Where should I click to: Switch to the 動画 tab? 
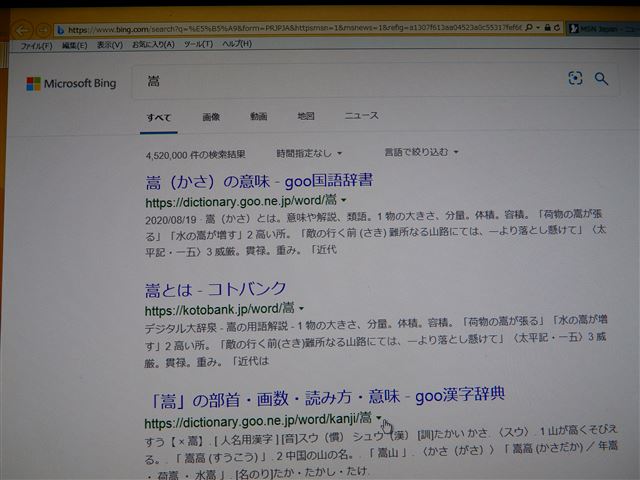pos(258,116)
